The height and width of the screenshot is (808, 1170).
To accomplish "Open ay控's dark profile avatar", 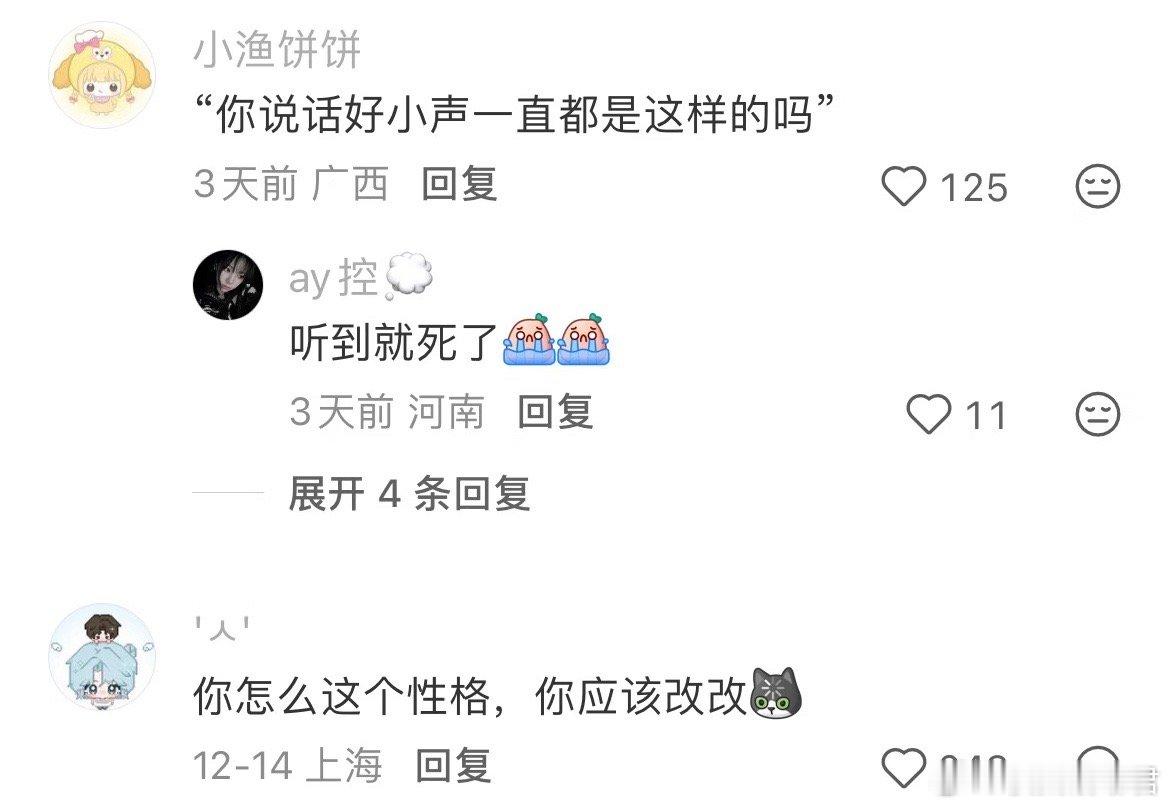I will [228, 285].
